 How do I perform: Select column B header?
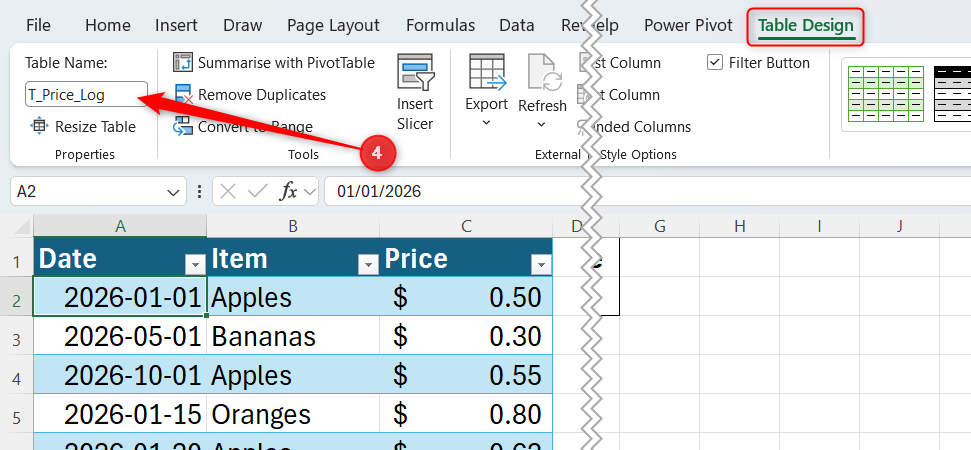293,227
